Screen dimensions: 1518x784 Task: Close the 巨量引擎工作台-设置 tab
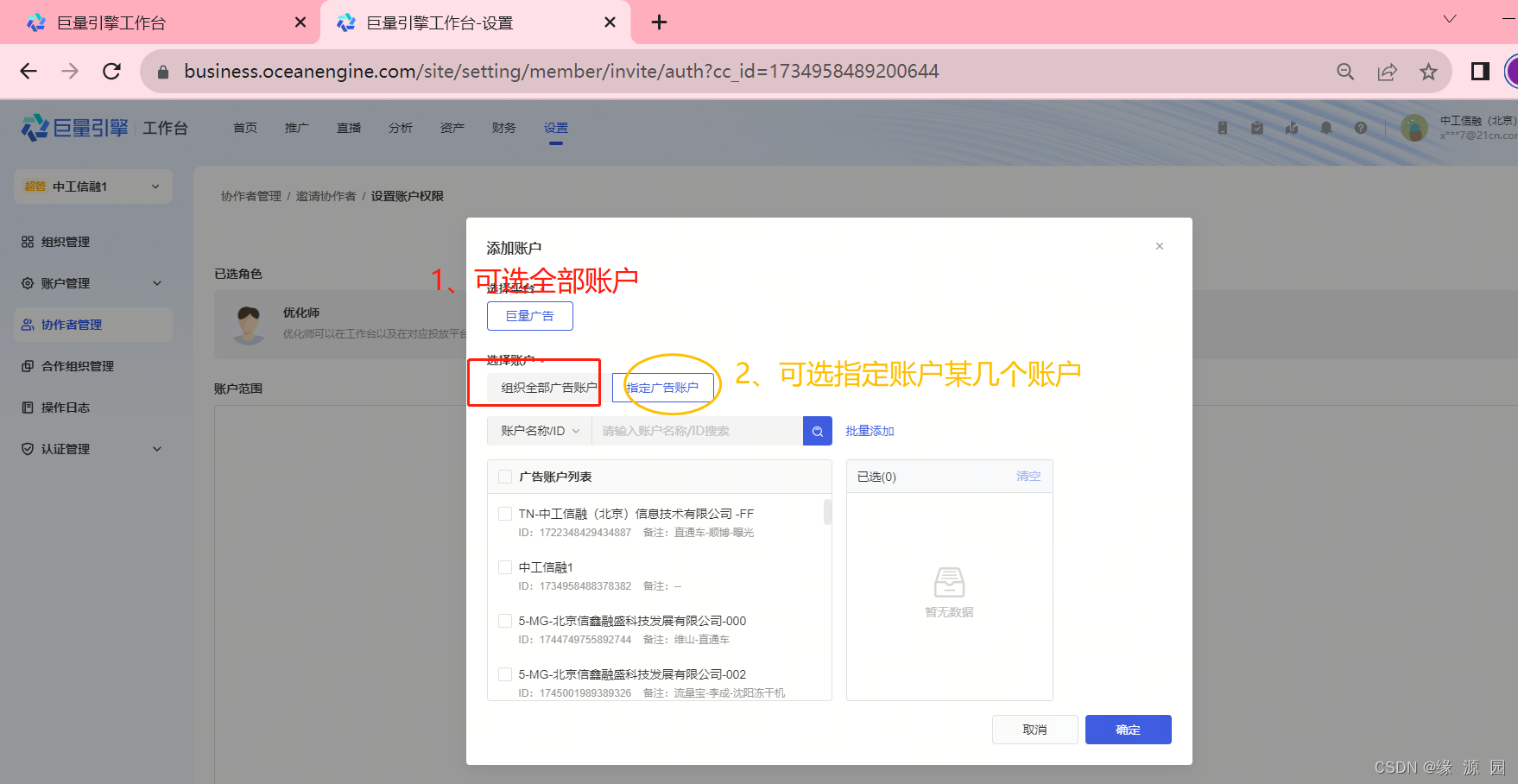point(610,22)
